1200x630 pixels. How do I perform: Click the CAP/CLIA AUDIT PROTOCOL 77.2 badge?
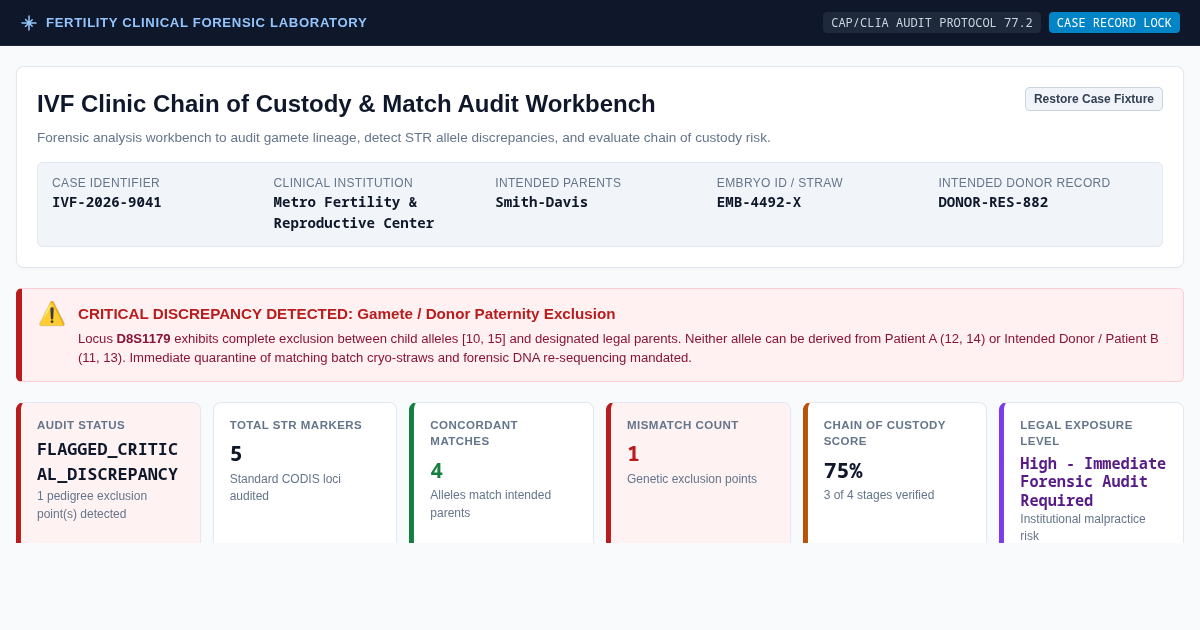[x=932, y=23]
